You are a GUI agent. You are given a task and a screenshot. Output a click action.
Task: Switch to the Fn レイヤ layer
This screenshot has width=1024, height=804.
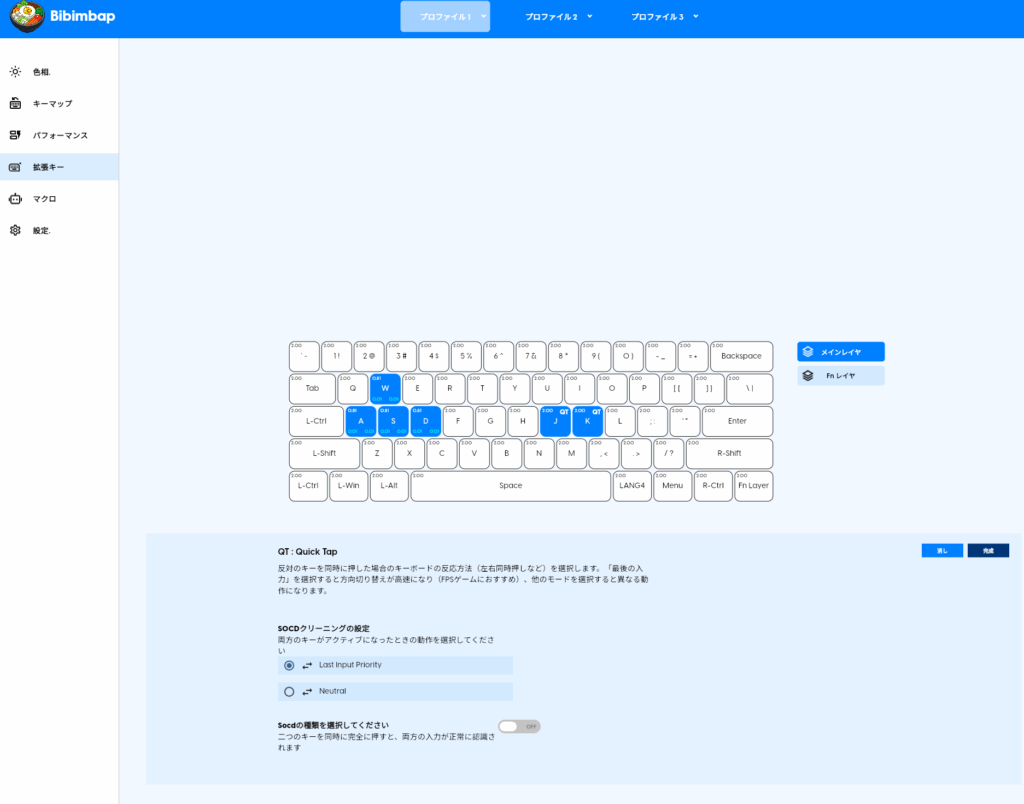(x=840, y=376)
